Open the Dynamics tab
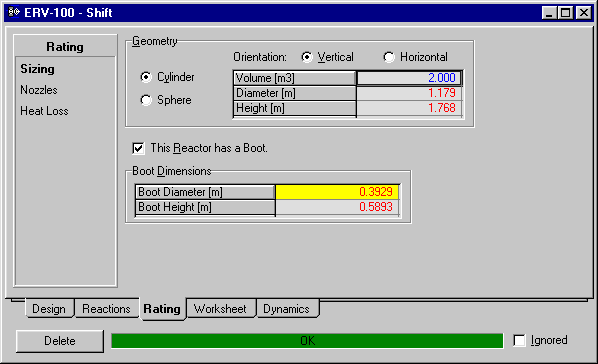Viewport: 598px width, 364px height. (287, 309)
